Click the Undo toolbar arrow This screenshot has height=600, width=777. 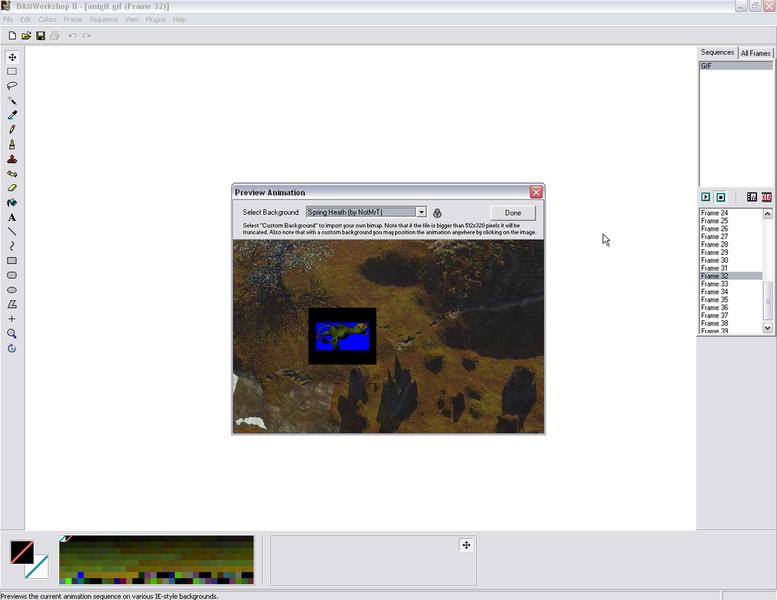click(72, 36)
